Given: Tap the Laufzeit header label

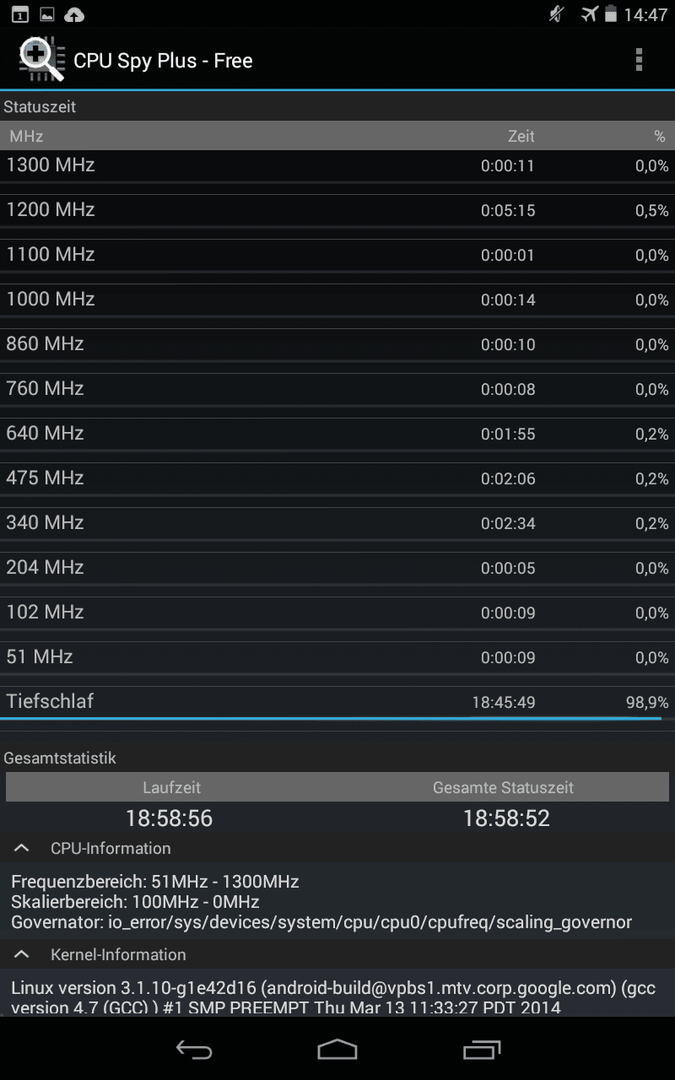Looking at the screenshot, I should (x=172, y=787).
